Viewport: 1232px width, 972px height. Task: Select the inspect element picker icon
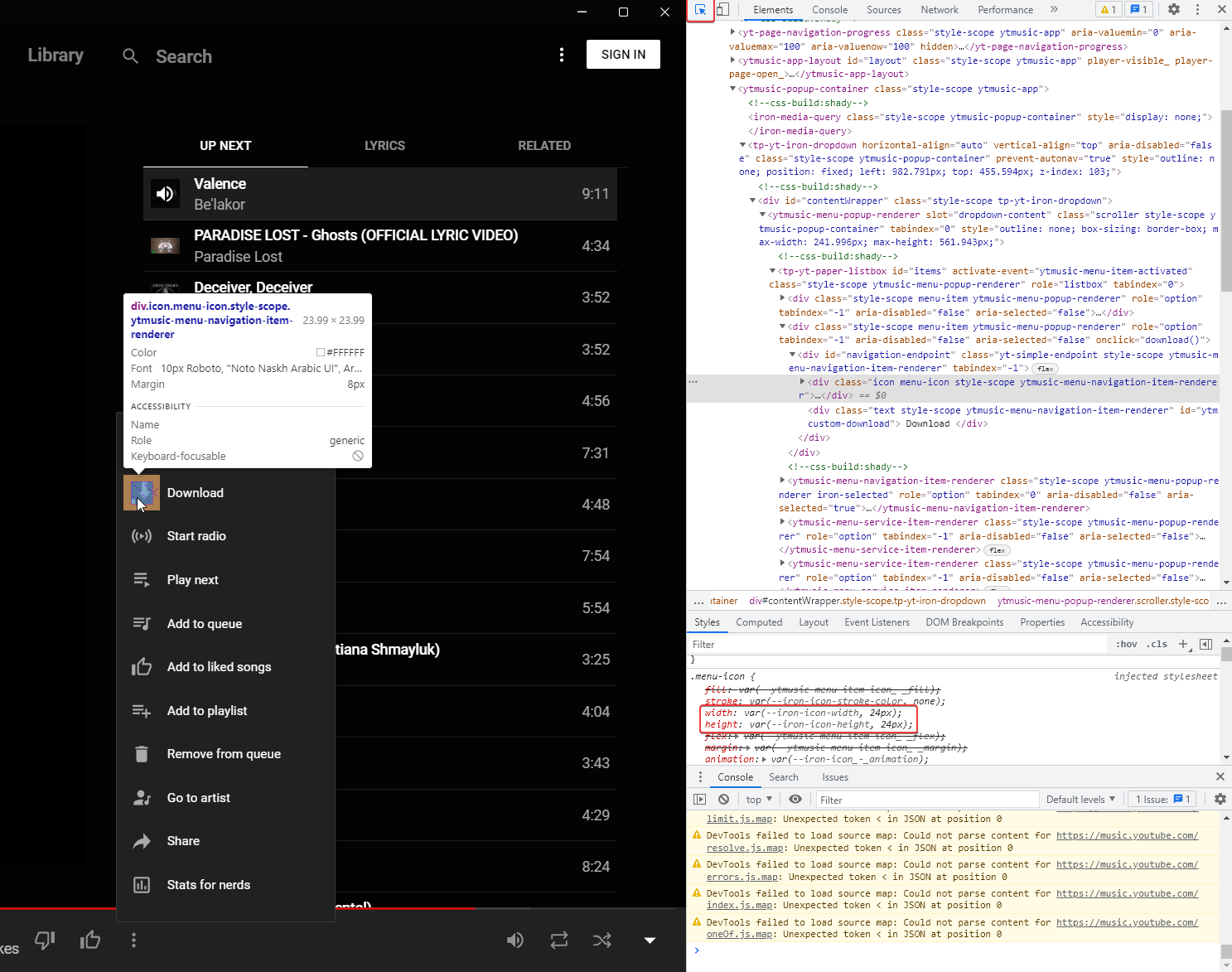click(x=700, y=10)
